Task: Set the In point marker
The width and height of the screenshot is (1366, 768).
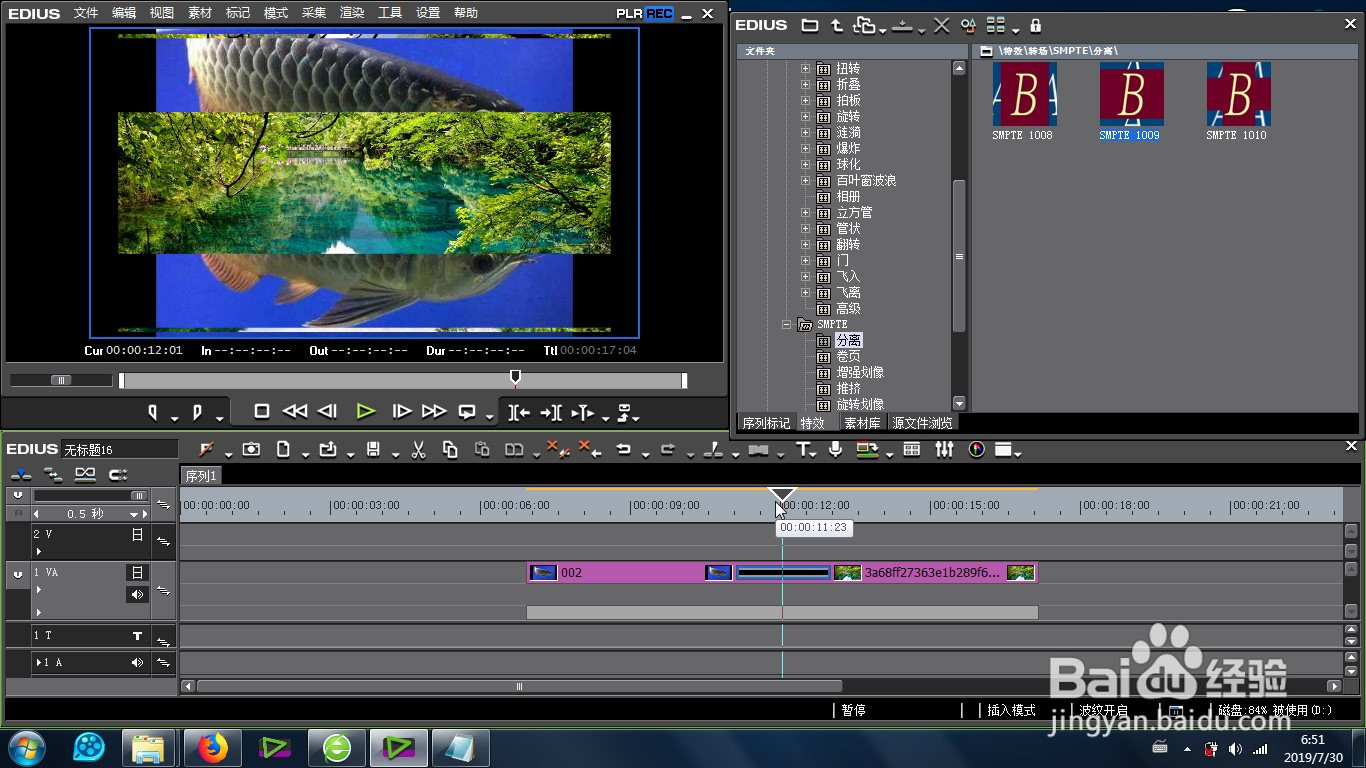Action: [153, 411]
